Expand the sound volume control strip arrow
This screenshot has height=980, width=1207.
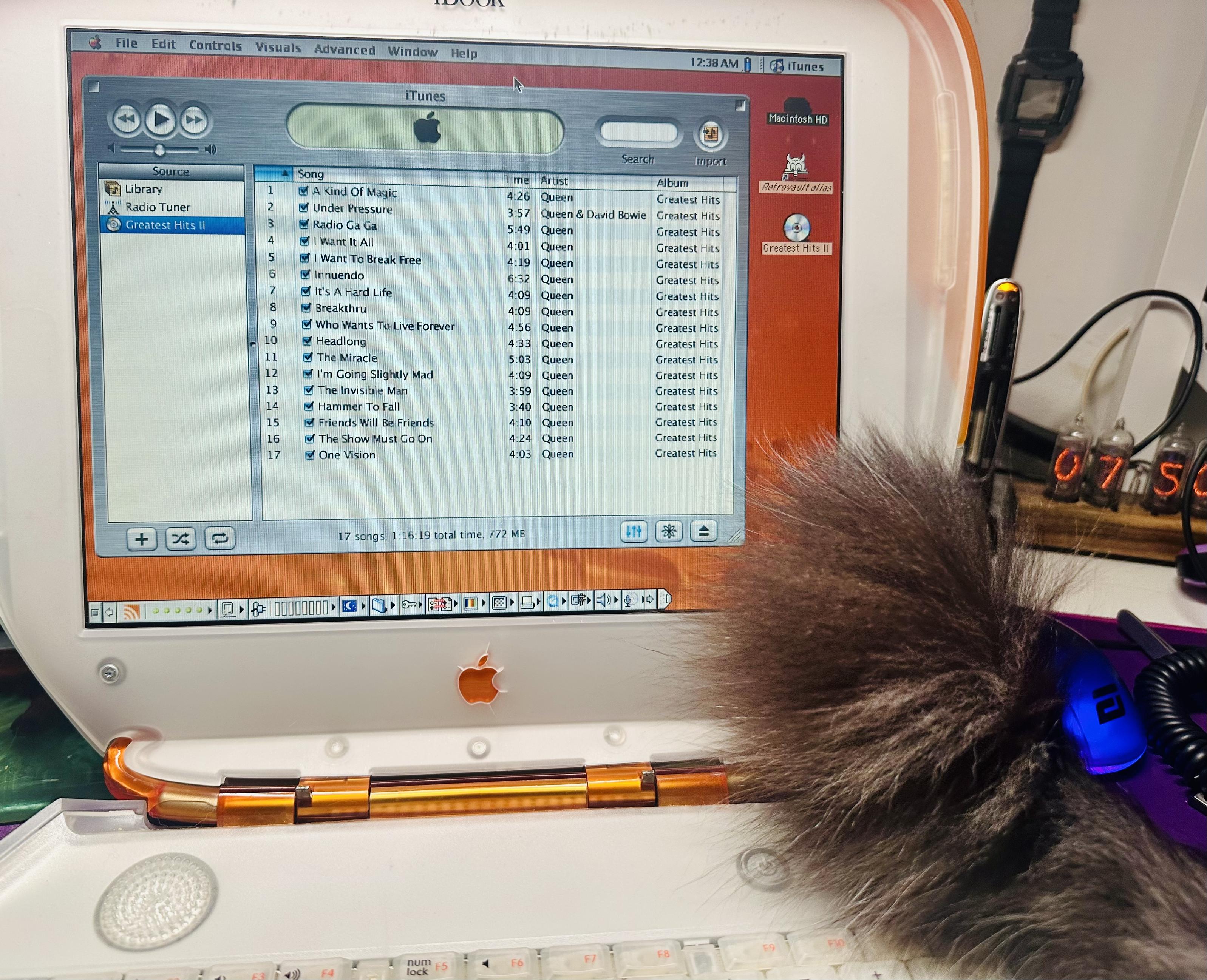pyautogui.click(x=617, y=600)
